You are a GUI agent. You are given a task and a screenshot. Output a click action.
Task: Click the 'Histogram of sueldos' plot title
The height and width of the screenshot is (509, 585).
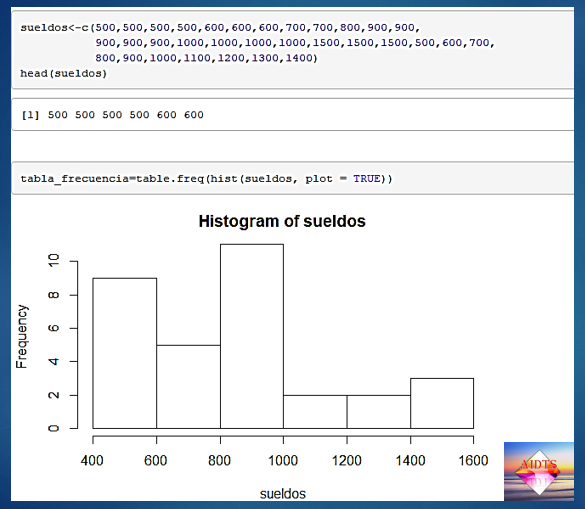tap(282, 221)
